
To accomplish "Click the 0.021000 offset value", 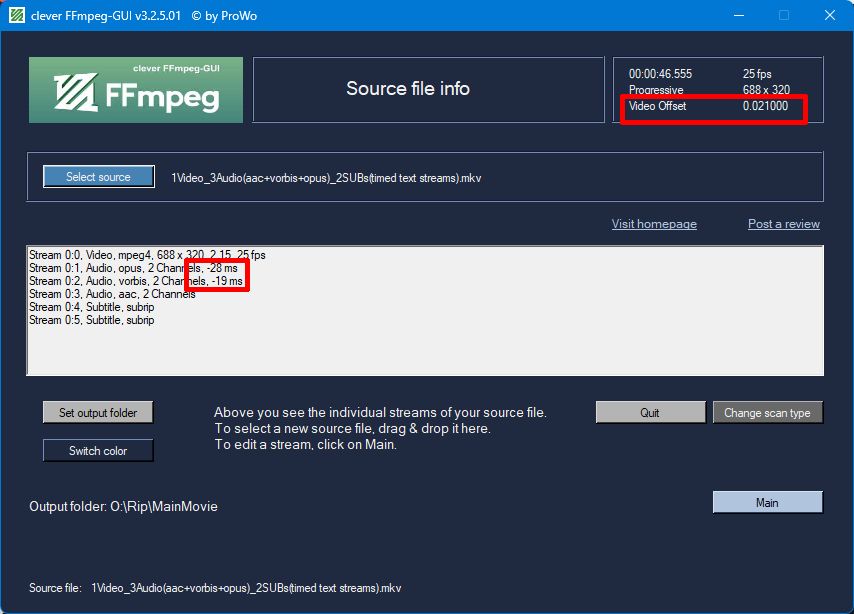I will (x=765, y=106).
